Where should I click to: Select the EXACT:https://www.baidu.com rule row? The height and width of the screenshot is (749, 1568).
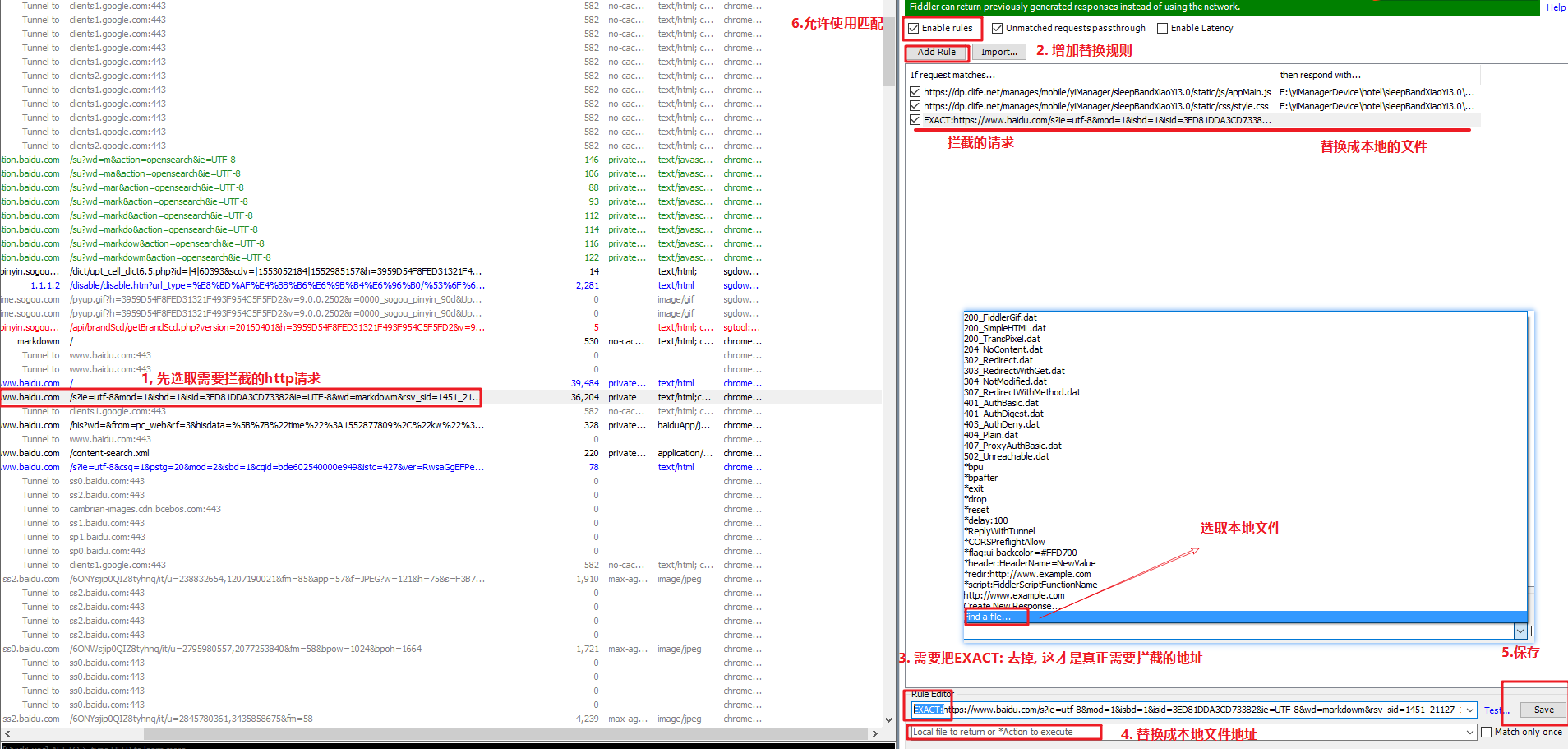tap(1193, 120)
